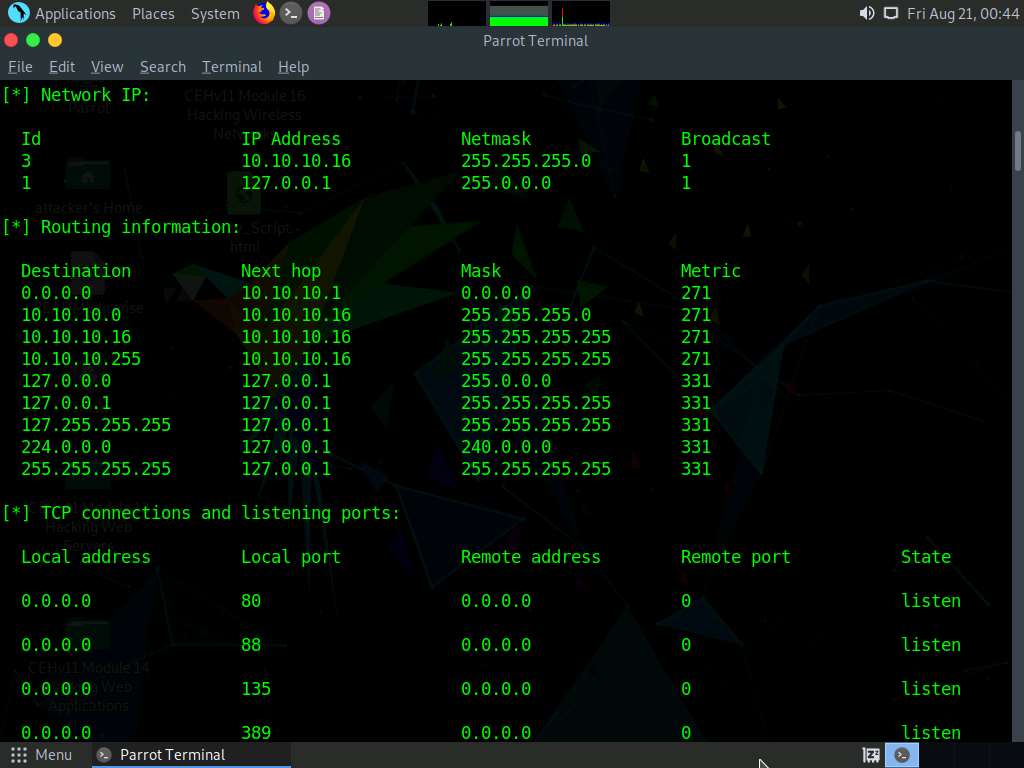The height and width of the screenshot is (768, 1024).
Task: Click the volume speaker icon
Action: (867, 14)
